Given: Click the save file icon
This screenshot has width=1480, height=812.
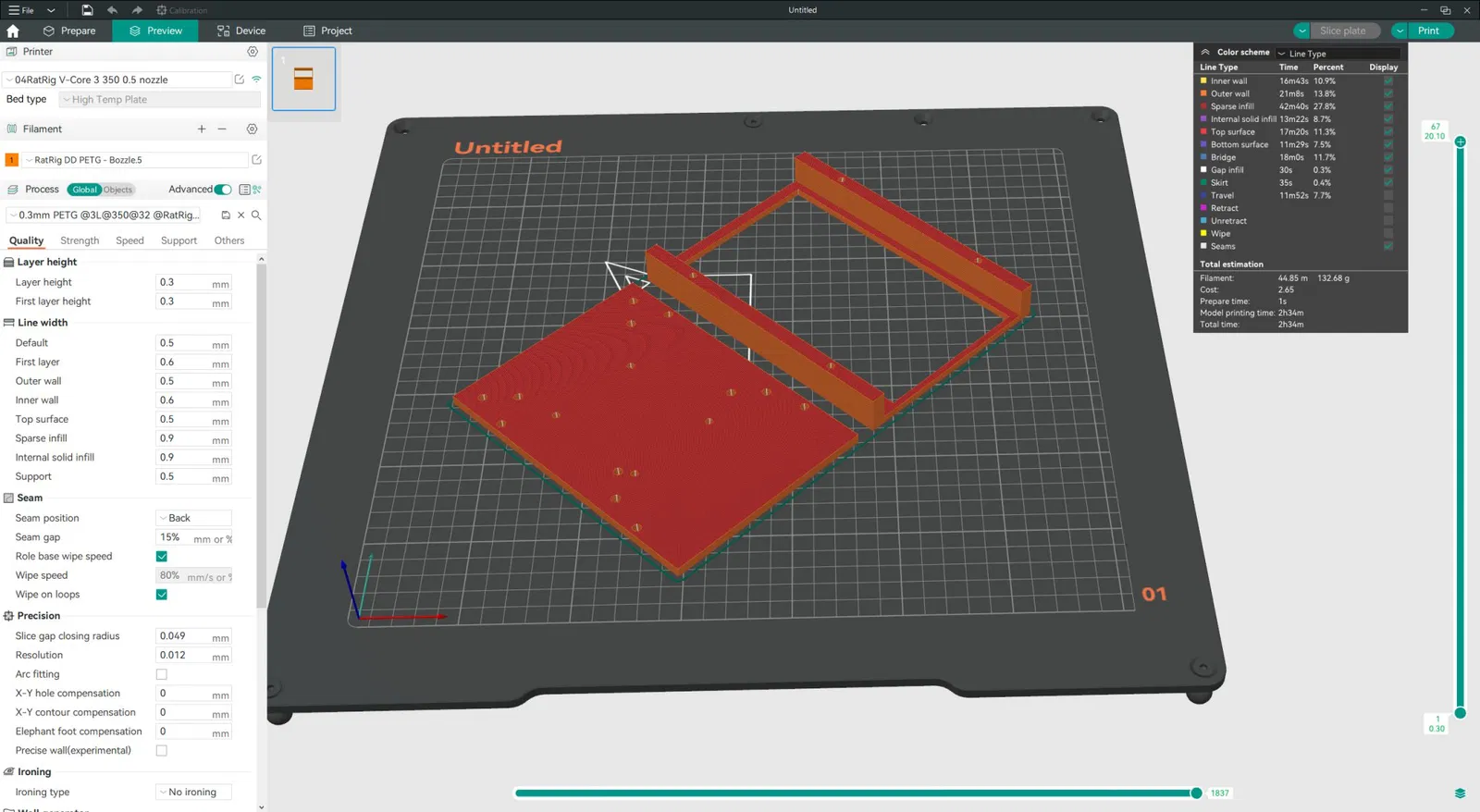Looking at the screenshot, I should [87, 10].
